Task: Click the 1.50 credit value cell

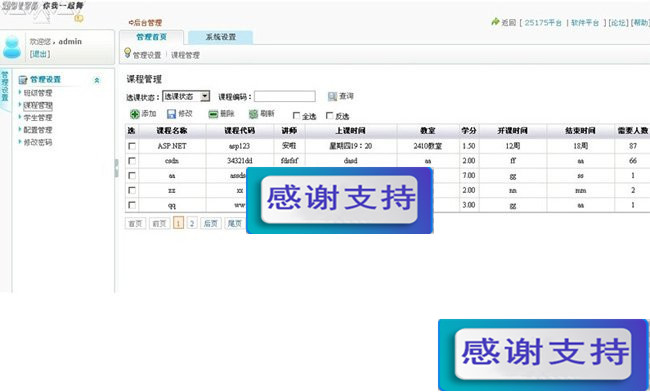Action: (469, 146)
